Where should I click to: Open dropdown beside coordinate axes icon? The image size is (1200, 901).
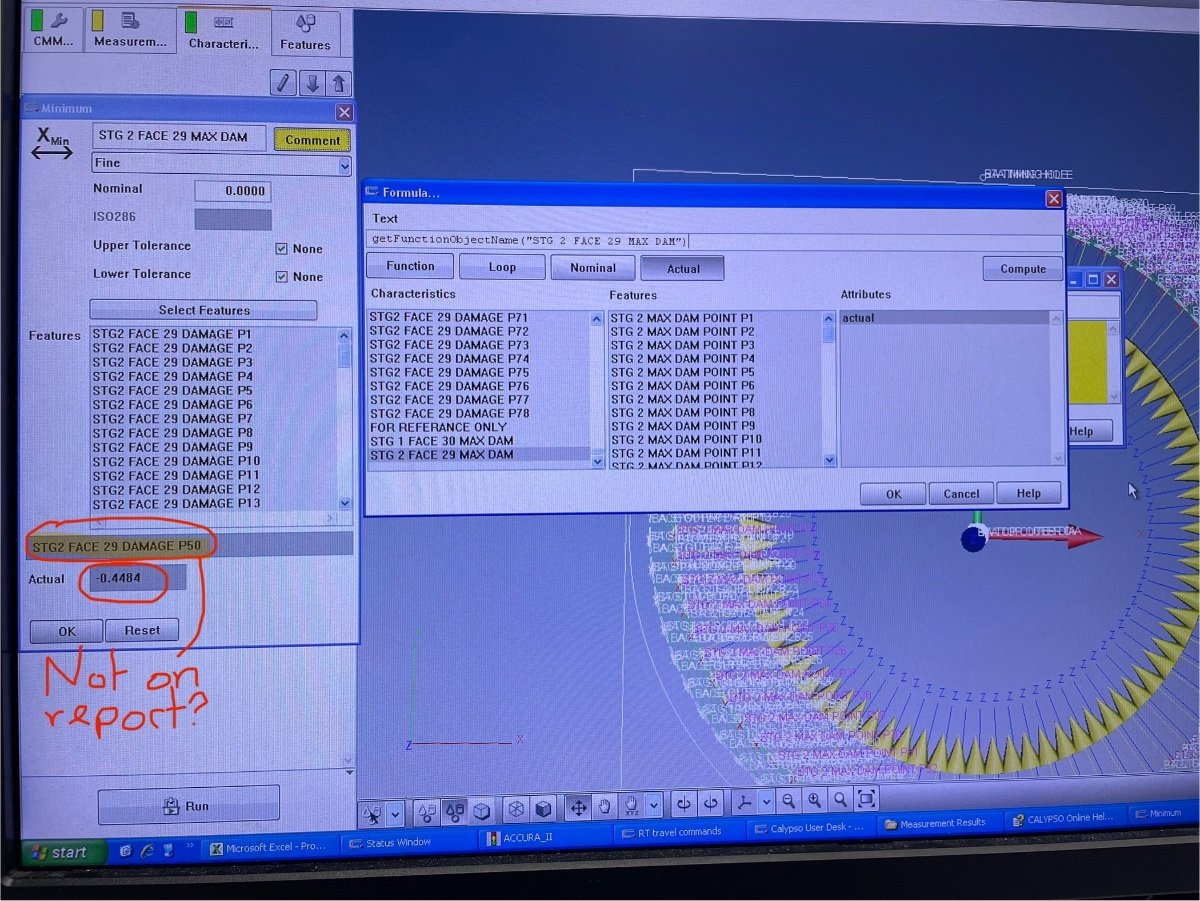tap(766, 801)
